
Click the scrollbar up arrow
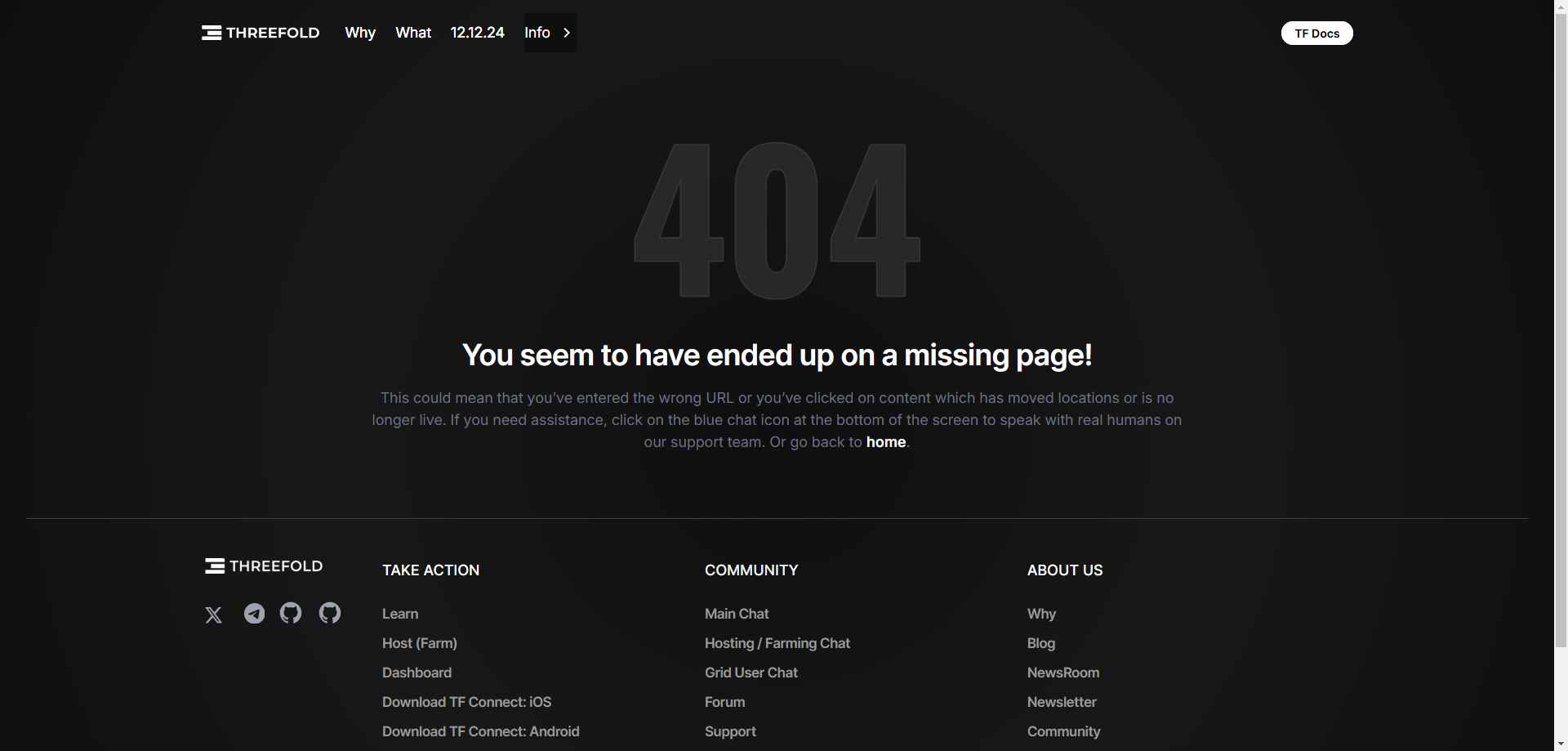click(1561, 7)
